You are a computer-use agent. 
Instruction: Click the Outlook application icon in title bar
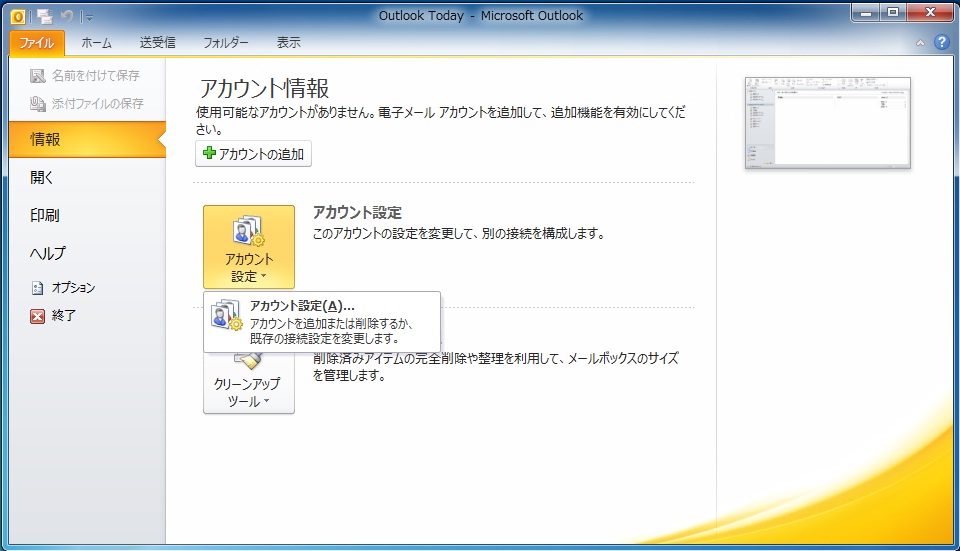(18, 17)
